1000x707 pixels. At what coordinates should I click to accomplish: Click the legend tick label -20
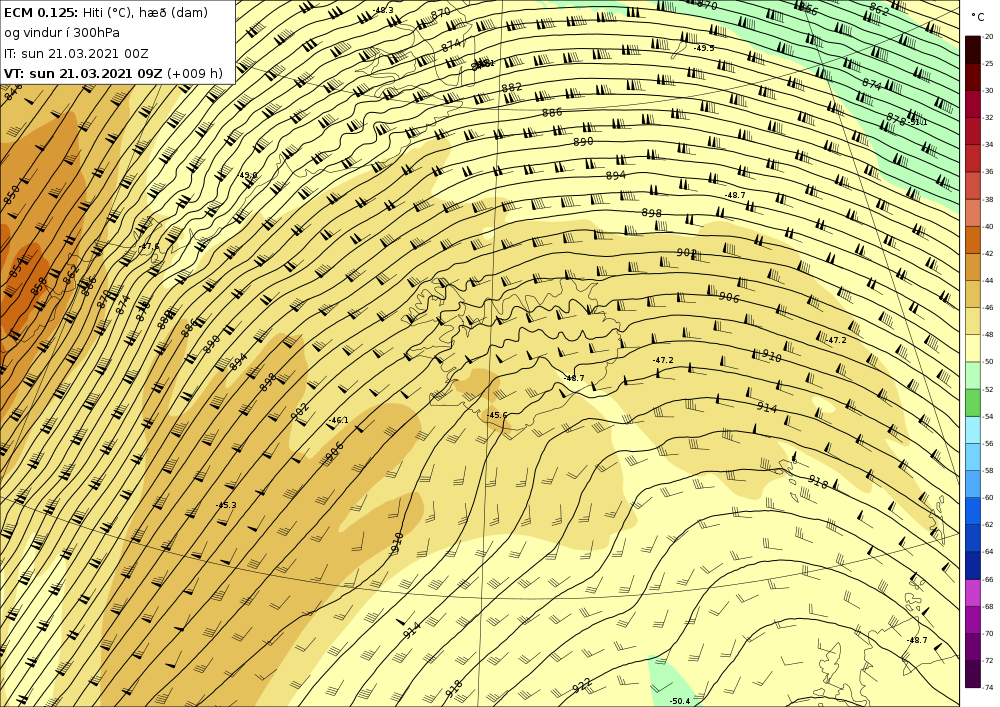[x=989, y=37]
